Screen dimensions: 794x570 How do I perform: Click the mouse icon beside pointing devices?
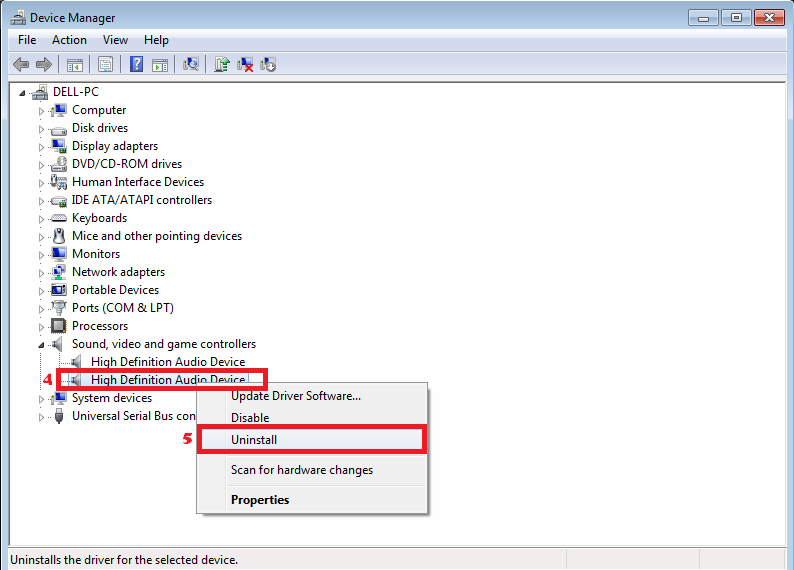point(59,236)
